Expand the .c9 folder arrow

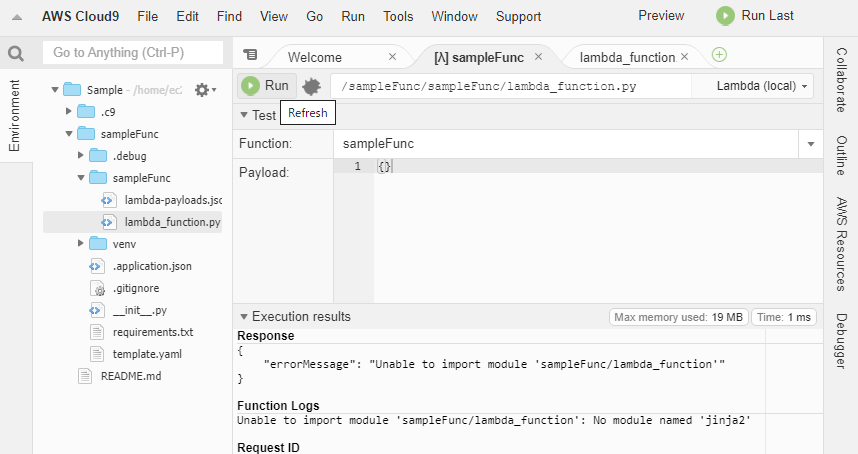tap(68, 111)
